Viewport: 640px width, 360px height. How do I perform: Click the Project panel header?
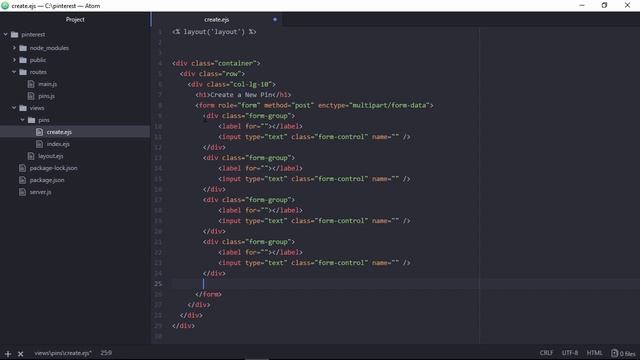click(x=75, y=19)
